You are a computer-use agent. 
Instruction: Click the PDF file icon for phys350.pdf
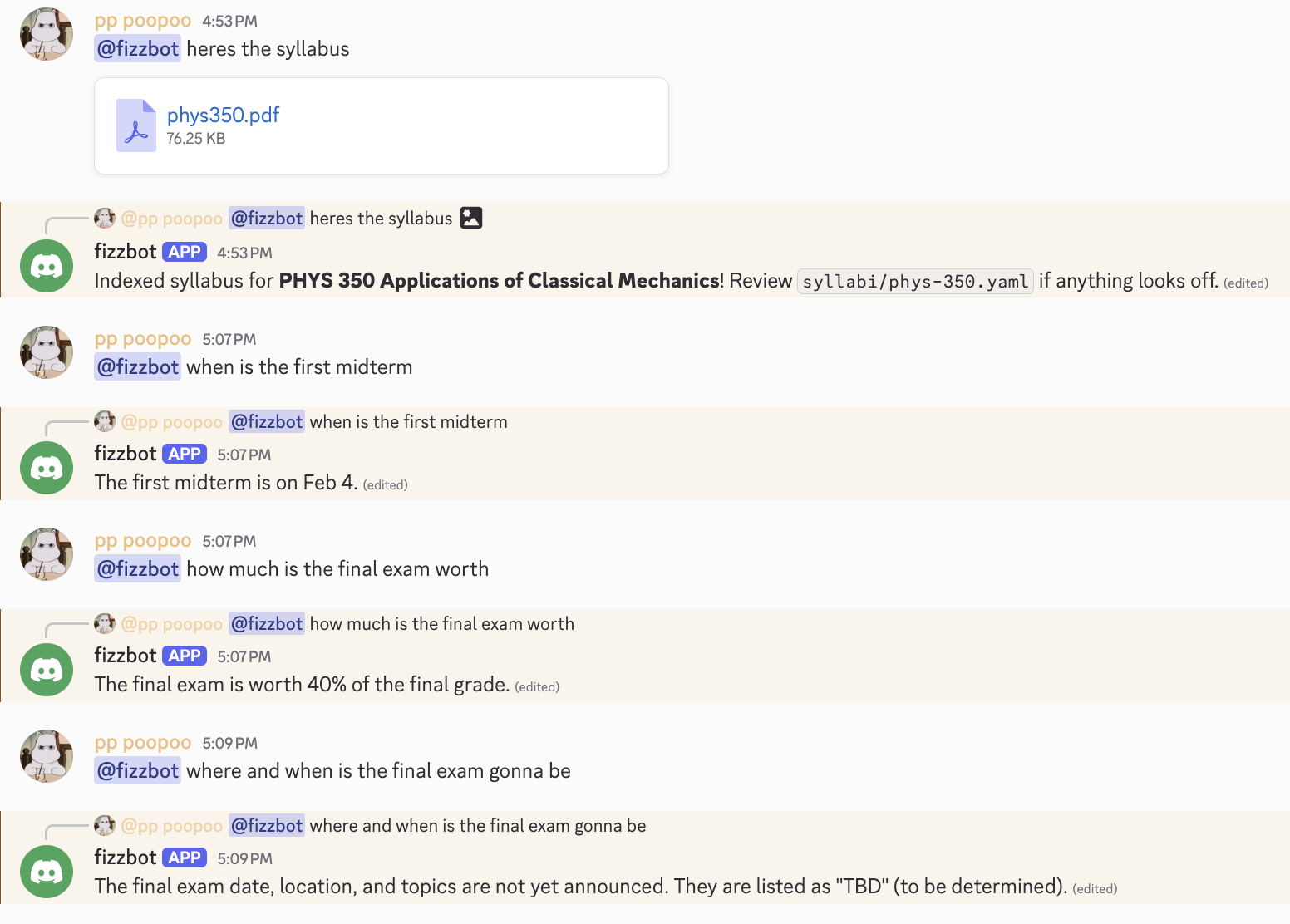(x=136, y=125)
